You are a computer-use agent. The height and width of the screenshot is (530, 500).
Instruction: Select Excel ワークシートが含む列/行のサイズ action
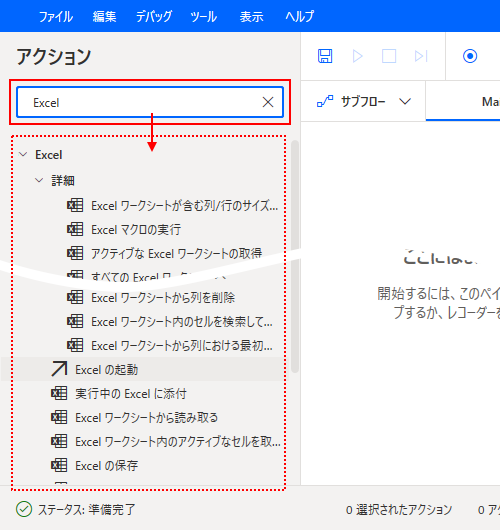(185, 206)
